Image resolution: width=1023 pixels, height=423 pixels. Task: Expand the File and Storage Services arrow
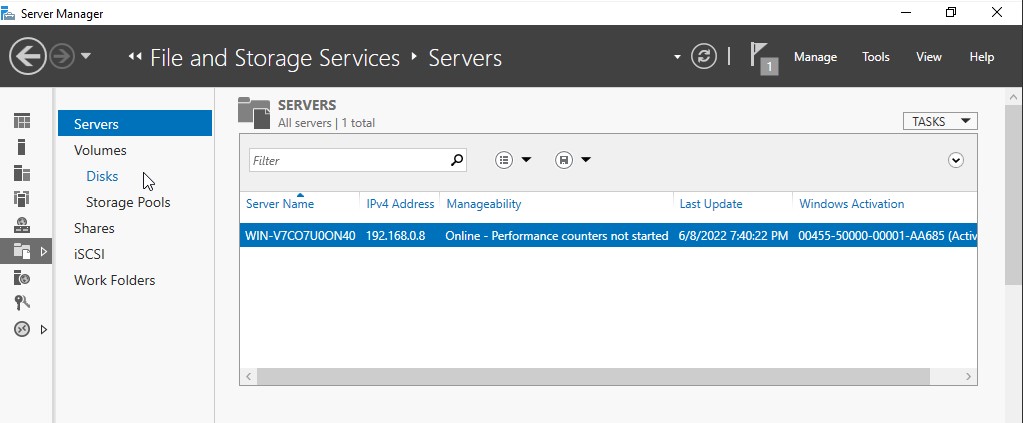pos(44,251)
